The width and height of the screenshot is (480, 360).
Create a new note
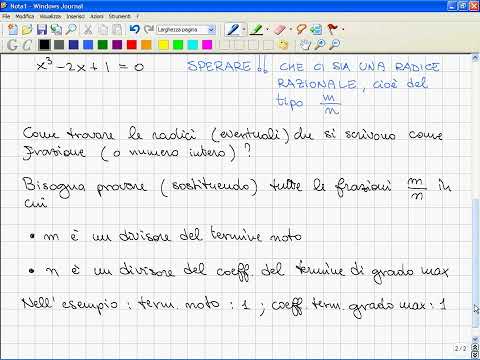[12, 30]
